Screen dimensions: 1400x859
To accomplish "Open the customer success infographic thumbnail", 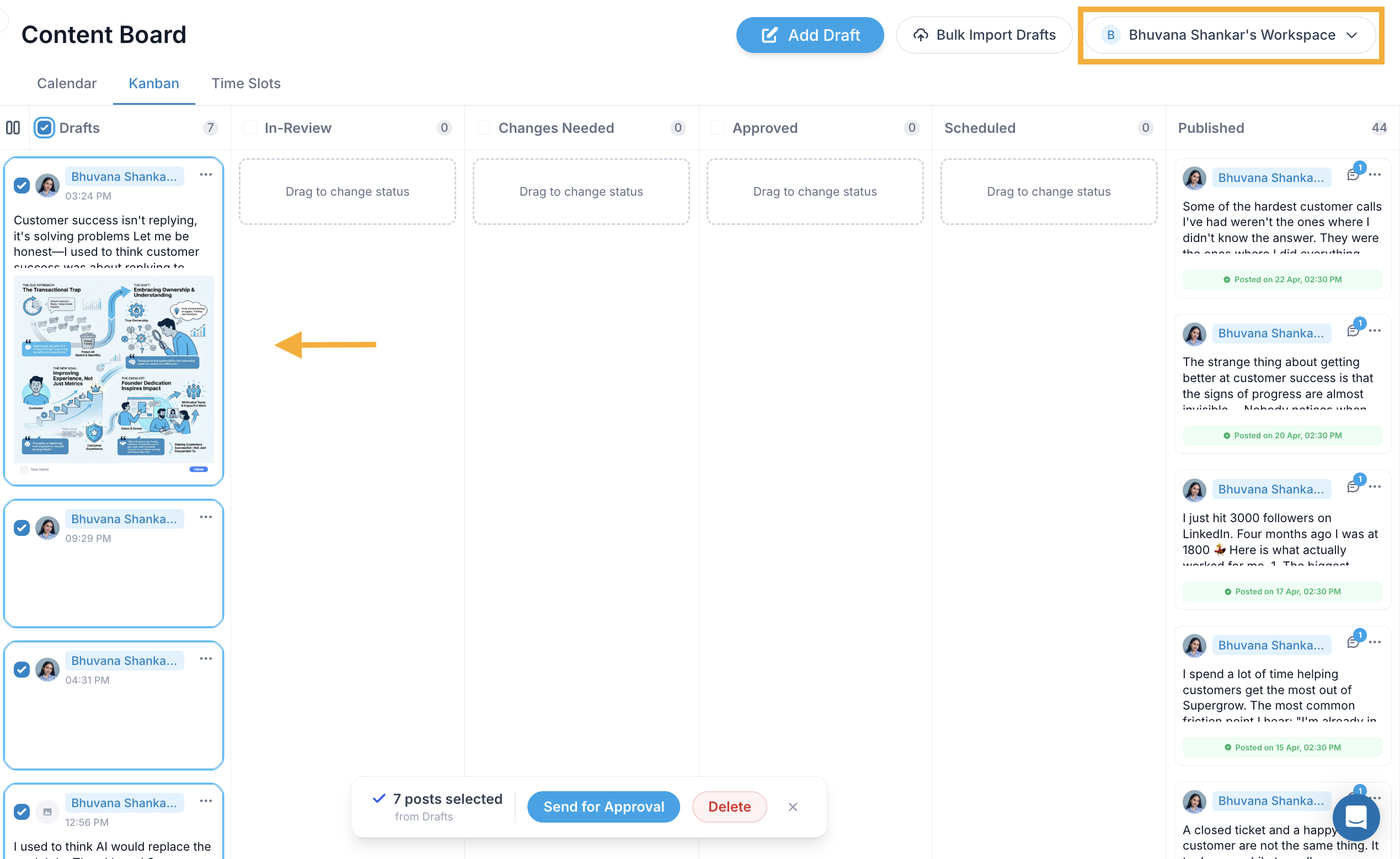I will [x=114, y=375].
